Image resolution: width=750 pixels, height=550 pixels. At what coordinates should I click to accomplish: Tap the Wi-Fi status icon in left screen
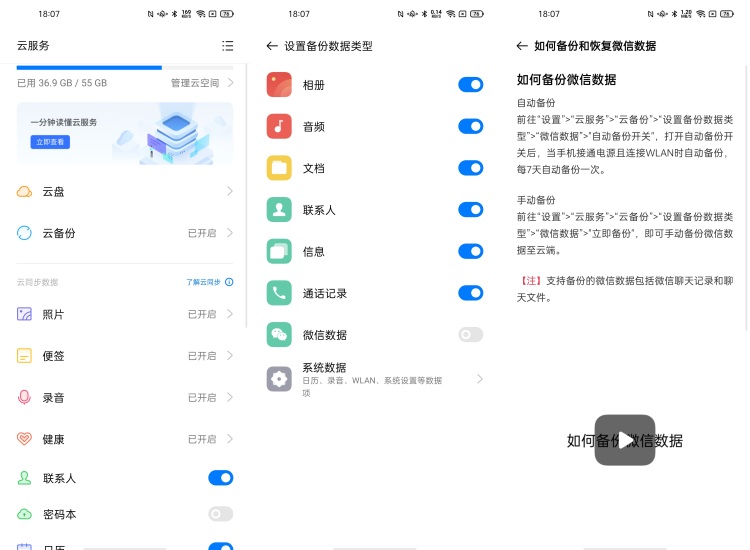tap(201, 14)
